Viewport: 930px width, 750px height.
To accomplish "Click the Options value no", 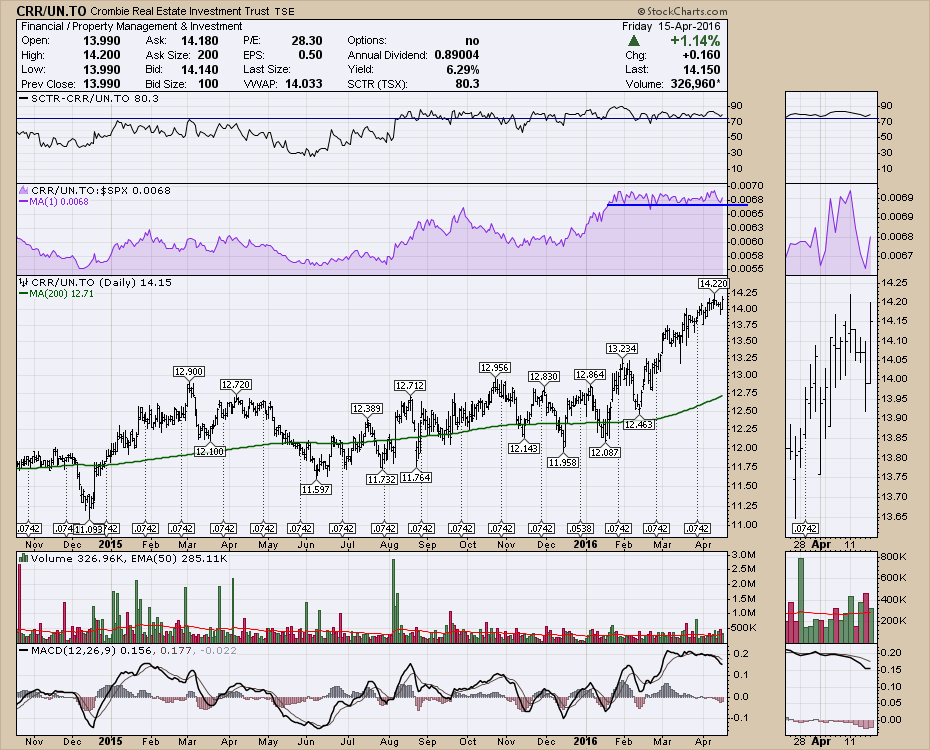I will click(x=472, y=40).
